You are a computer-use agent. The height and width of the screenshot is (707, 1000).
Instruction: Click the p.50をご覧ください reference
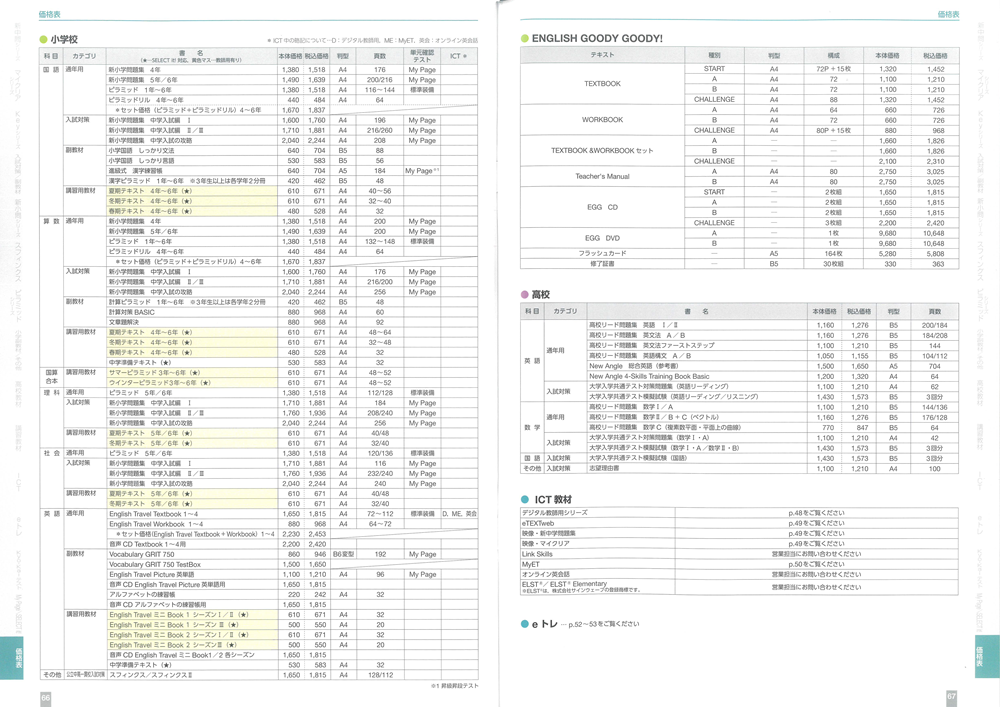click(x=816, y=564)
